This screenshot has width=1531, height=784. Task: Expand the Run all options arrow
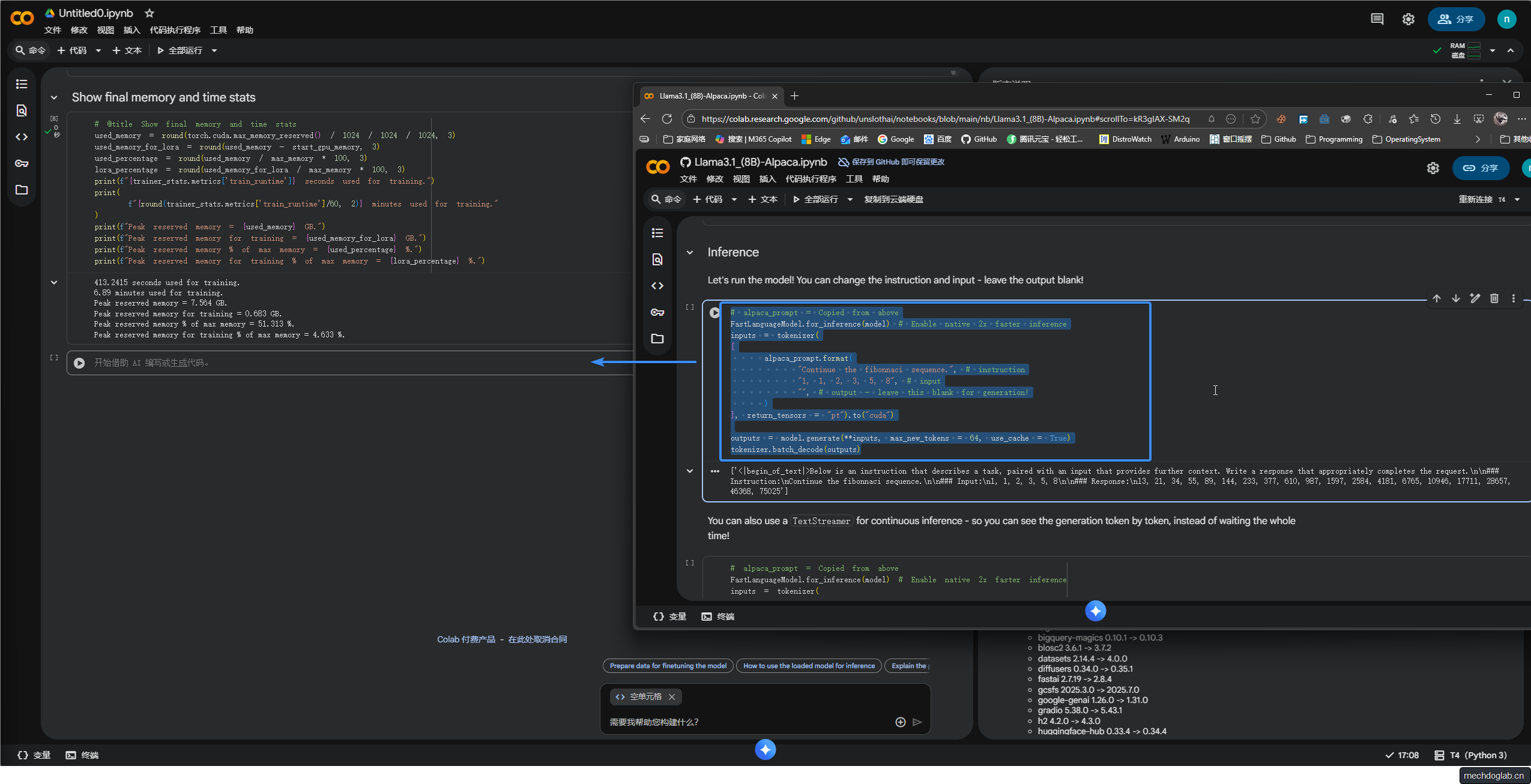(x=214, y=50)
